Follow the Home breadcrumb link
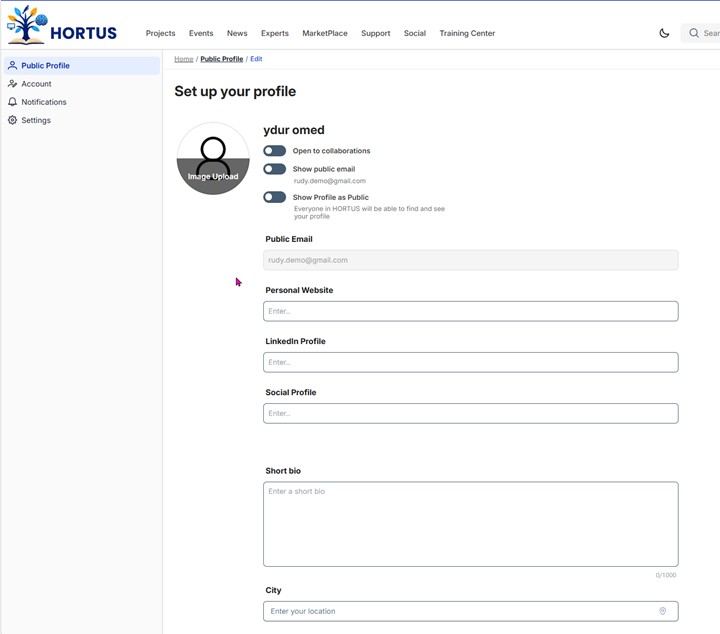Image resolution: width=720 pixels, height=634 pixels. click(184, 59)
